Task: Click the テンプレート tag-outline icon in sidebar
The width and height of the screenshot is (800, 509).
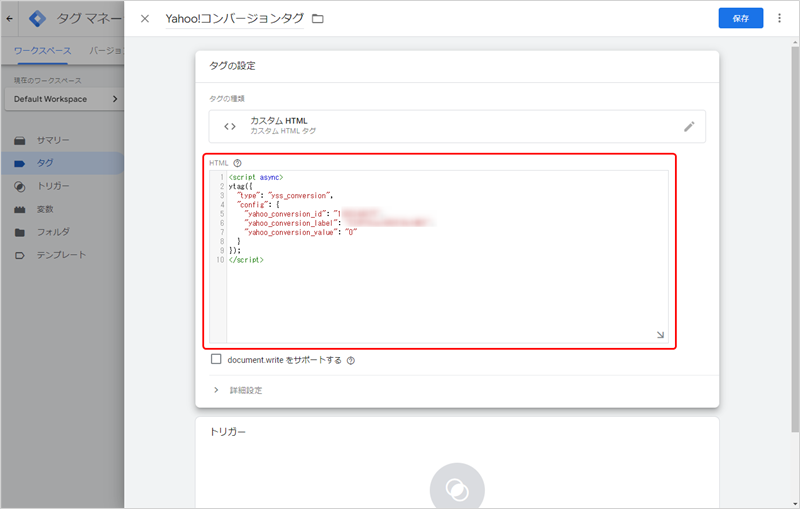Action: (x=19, y=256)
